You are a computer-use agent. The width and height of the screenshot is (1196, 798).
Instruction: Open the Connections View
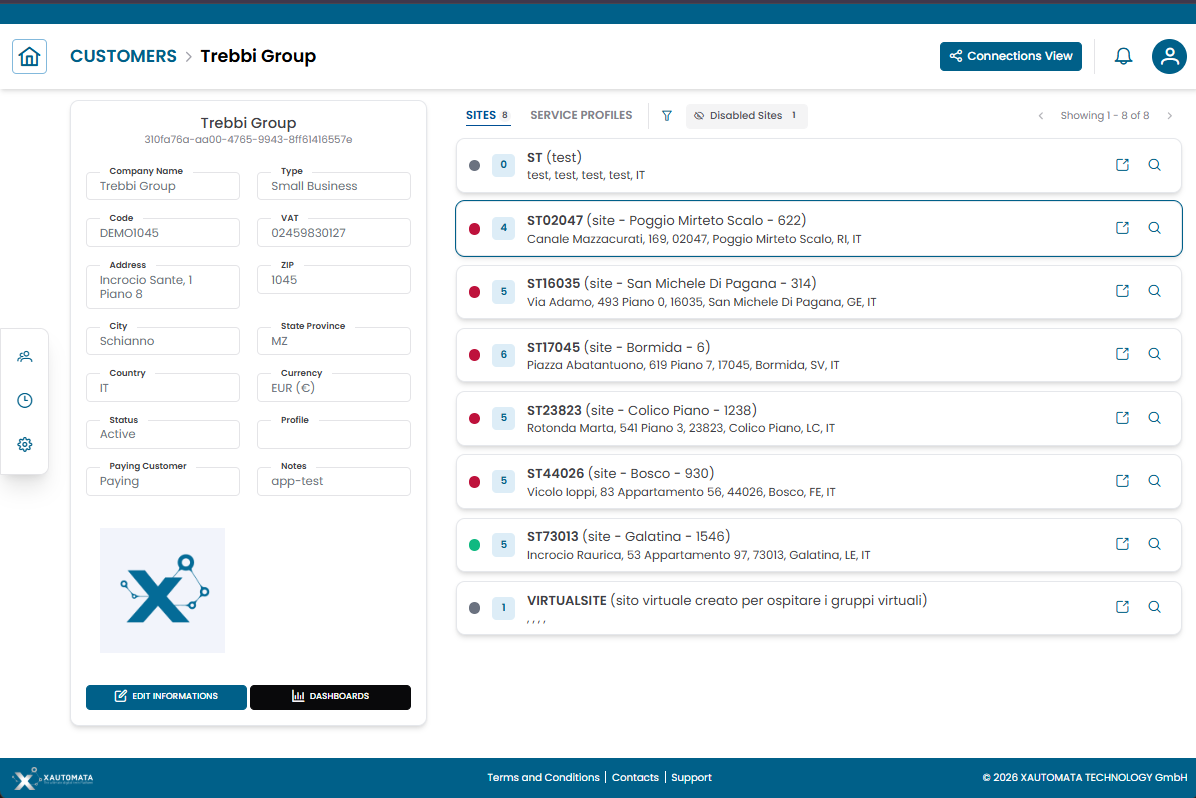[x=1010, y=56]
